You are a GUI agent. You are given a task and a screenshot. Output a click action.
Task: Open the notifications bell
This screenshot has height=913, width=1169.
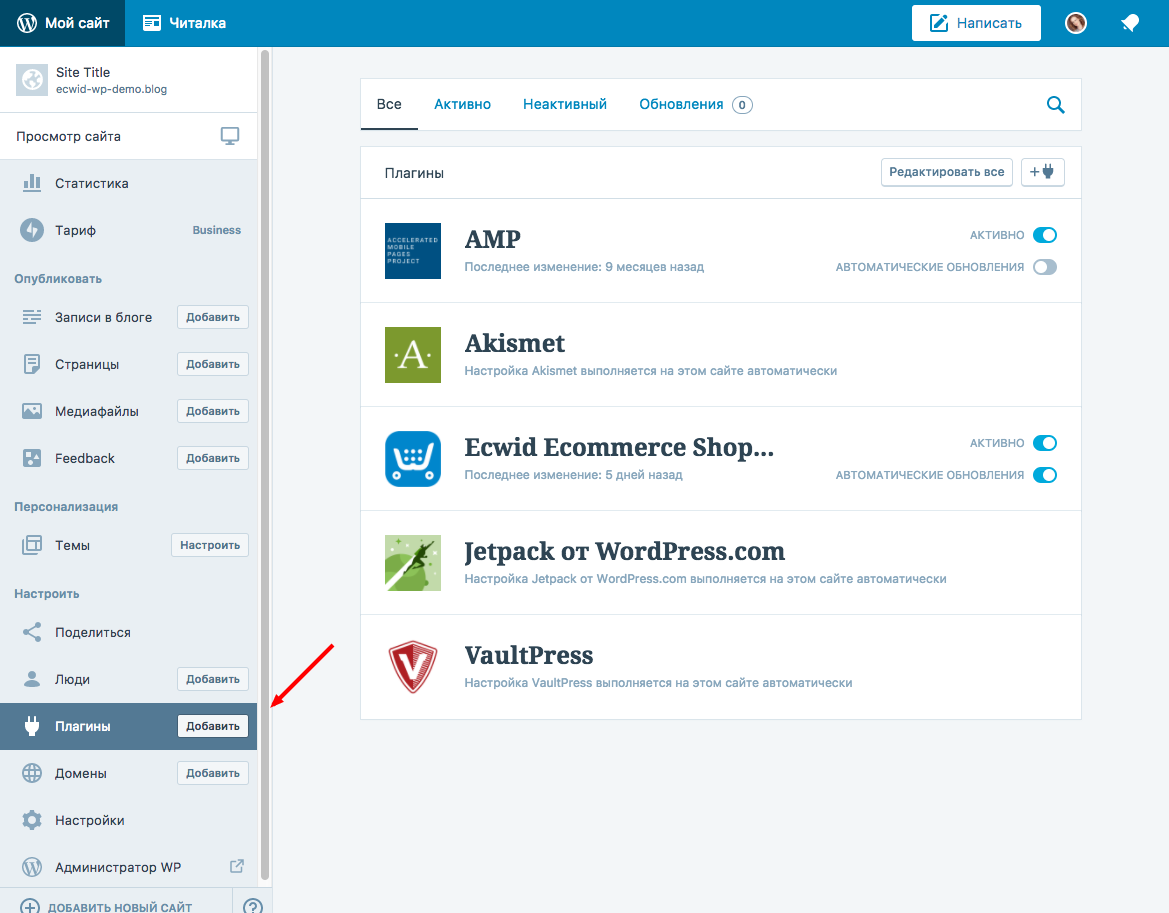pos(1130,23)
